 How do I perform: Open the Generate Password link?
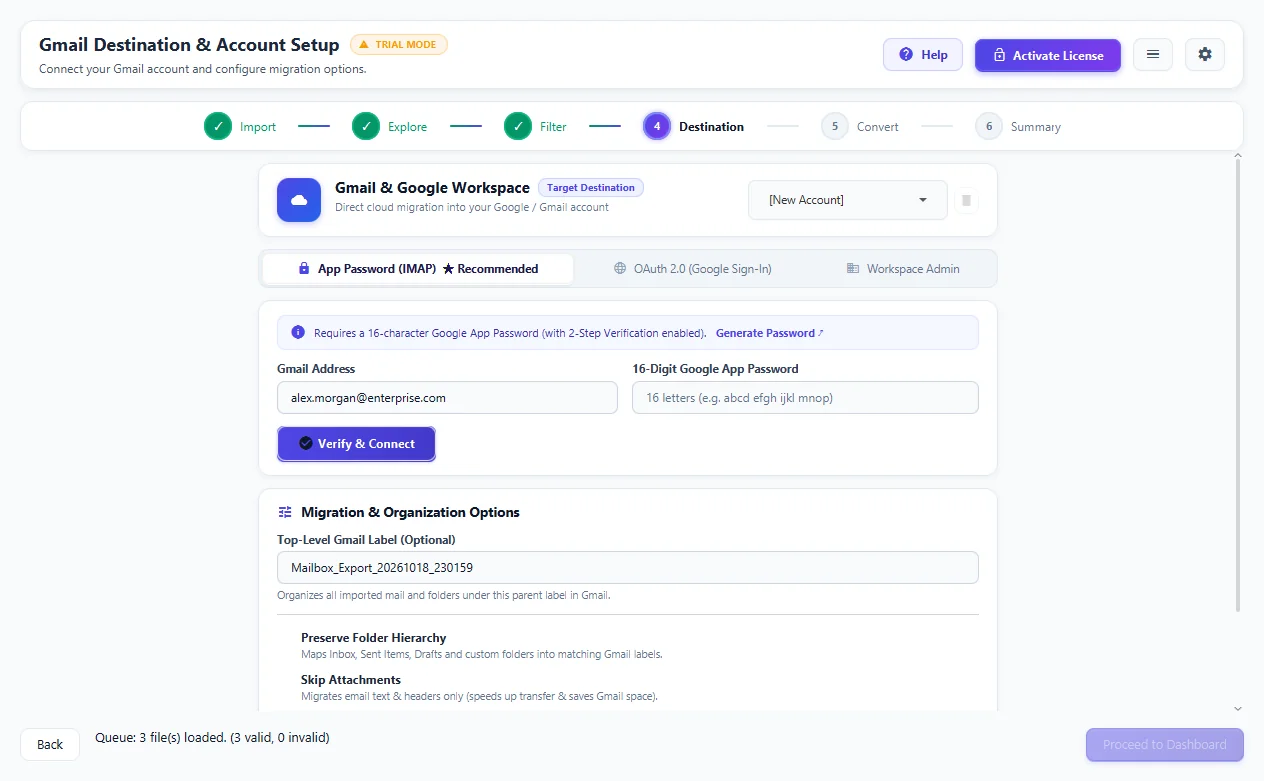tap(770, 333)
